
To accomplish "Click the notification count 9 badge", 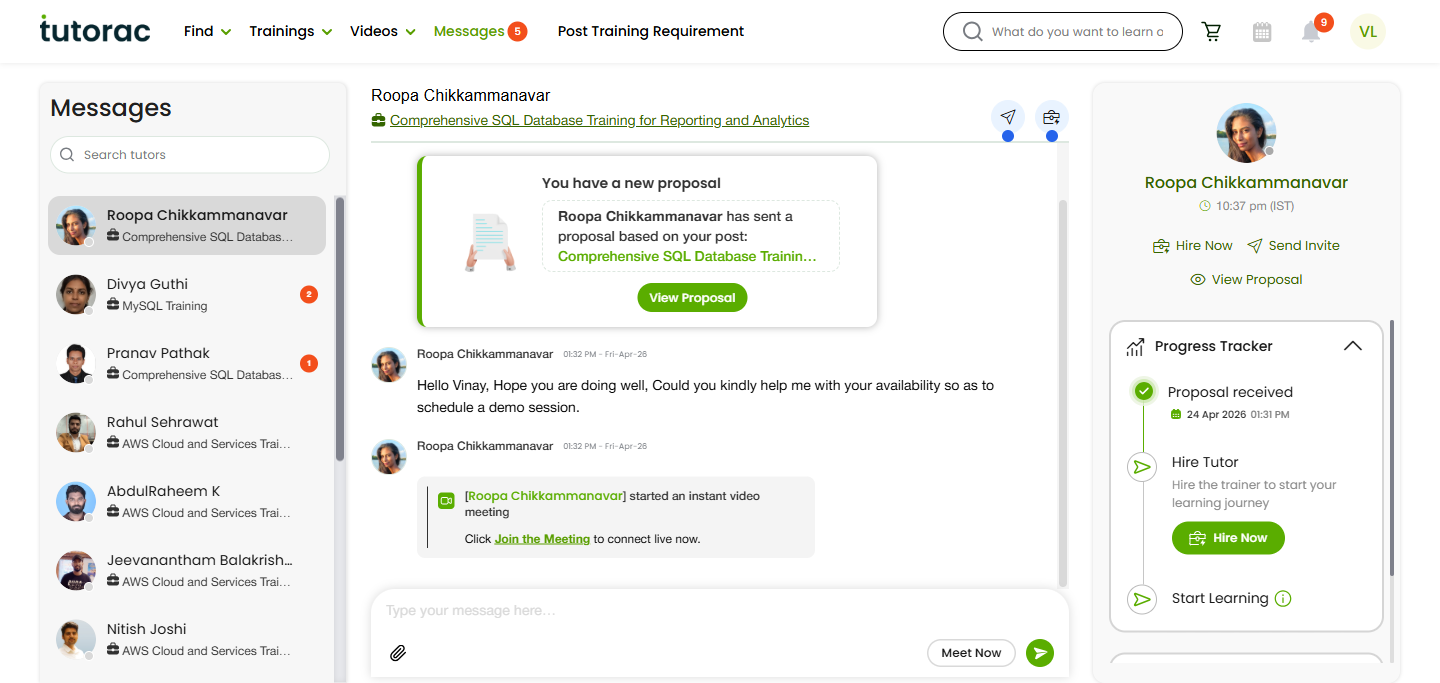I will pyautogui.click(x=1324, y=22).
